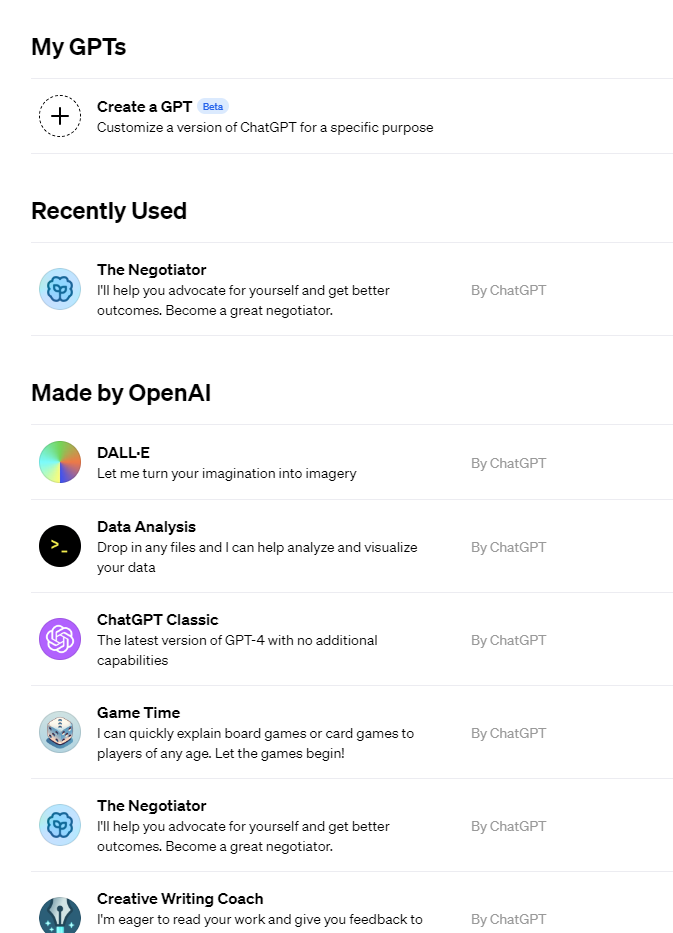Viewport: 673px width, 933px height.
Task: Click By ChatGPT next to DALL·E
Action: [508, 463]
